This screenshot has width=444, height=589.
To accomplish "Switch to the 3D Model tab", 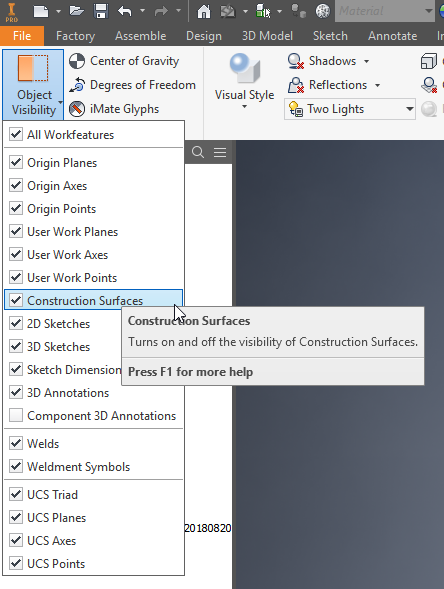I will click(x=267, y=36).
